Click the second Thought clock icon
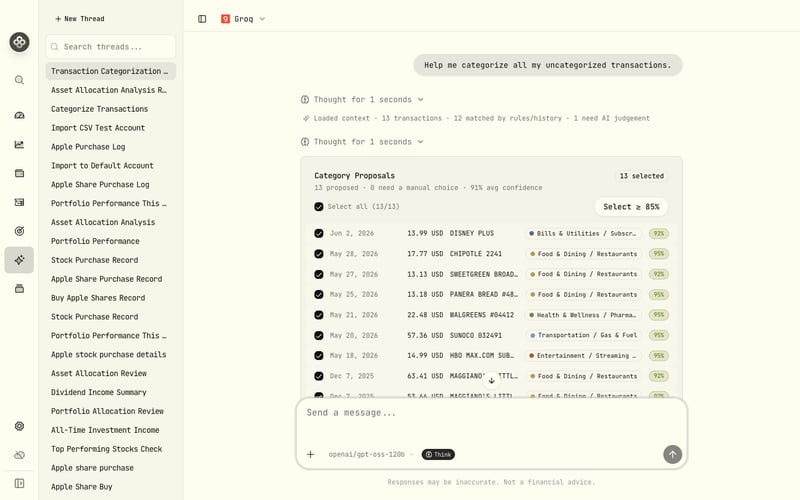The image size is (800, 500). click(x=305, y=142)
